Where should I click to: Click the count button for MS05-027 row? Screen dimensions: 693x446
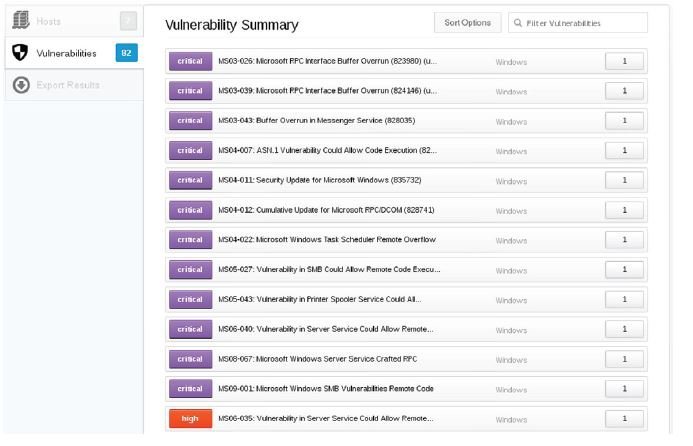point(624,270)
